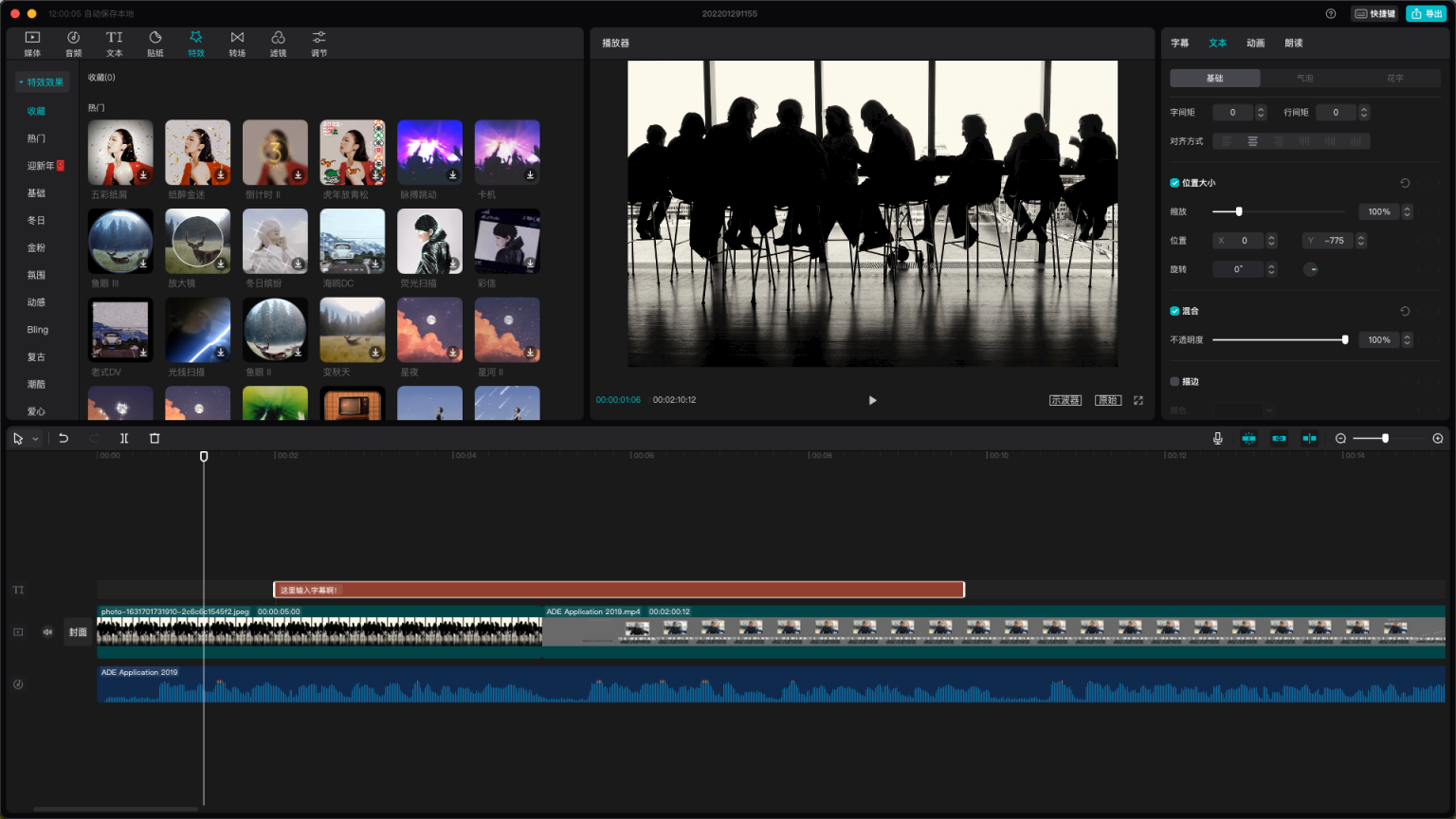Viewport: 1456px width, 819px height.
Task: Uncheck the 位置大小 checkbox
Action: (1174, 183)
